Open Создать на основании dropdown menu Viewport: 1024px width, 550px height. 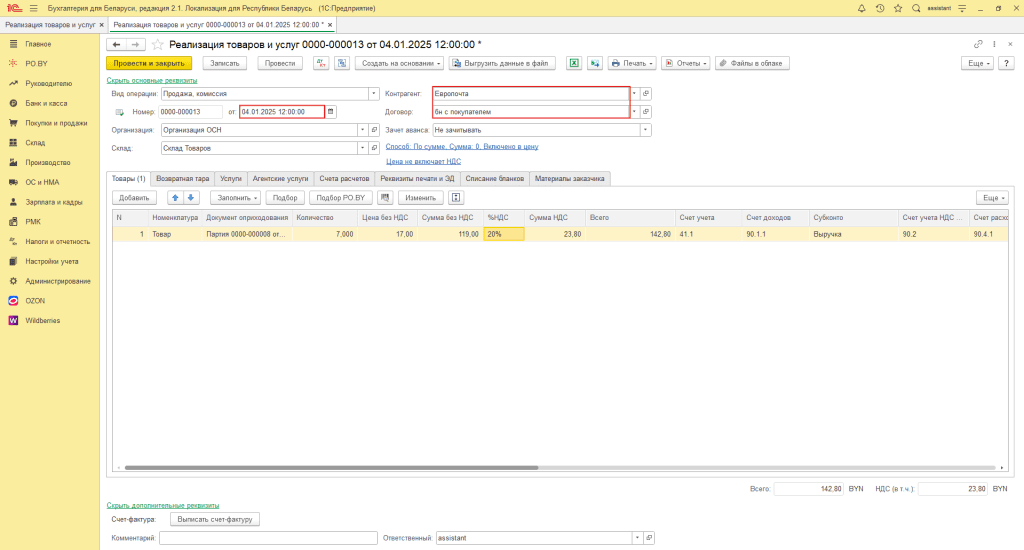401,63
